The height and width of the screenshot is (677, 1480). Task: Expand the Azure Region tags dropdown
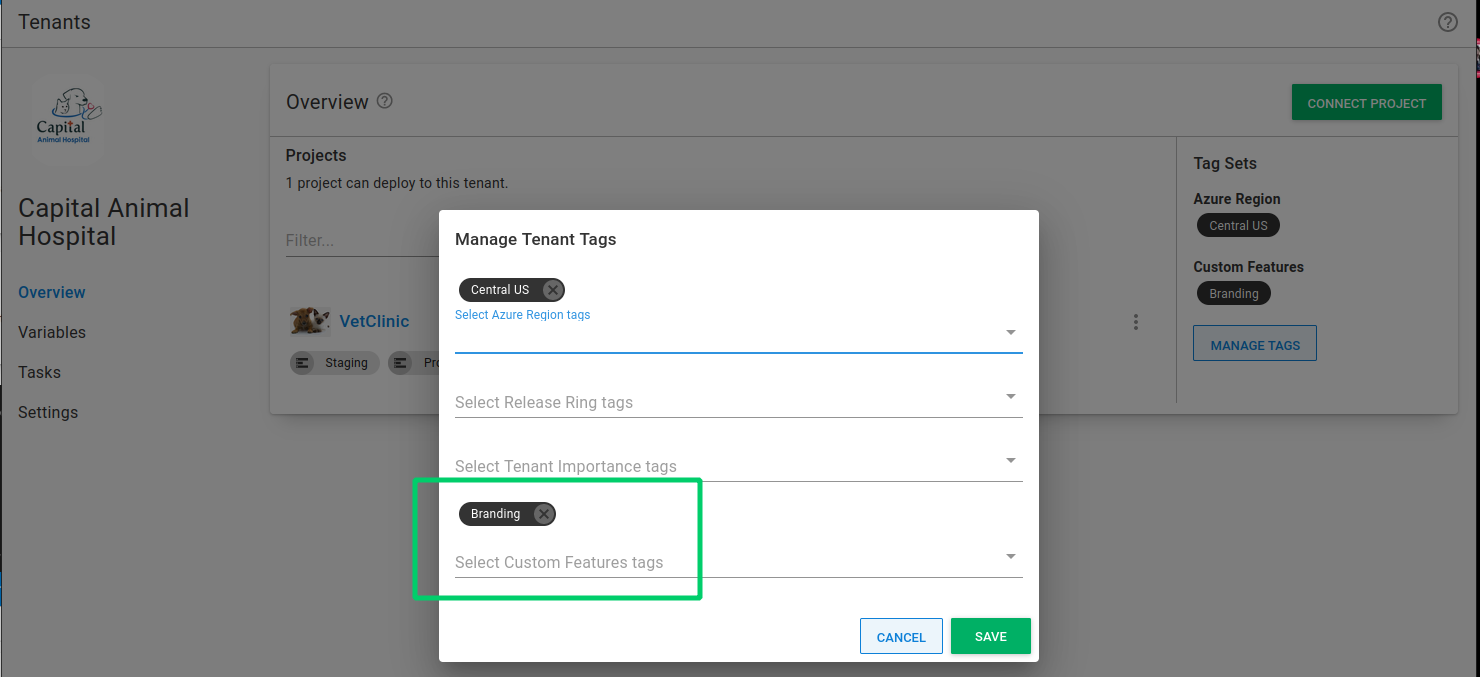[1010, 332]
